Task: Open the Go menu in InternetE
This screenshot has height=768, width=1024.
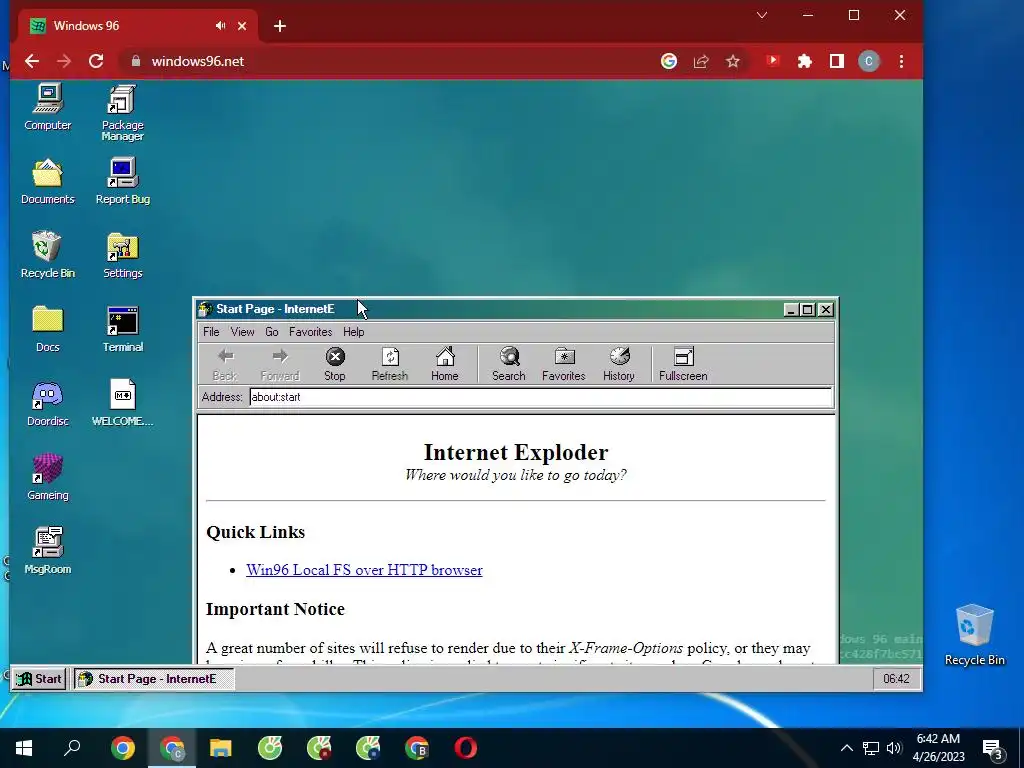Action: 272,332
